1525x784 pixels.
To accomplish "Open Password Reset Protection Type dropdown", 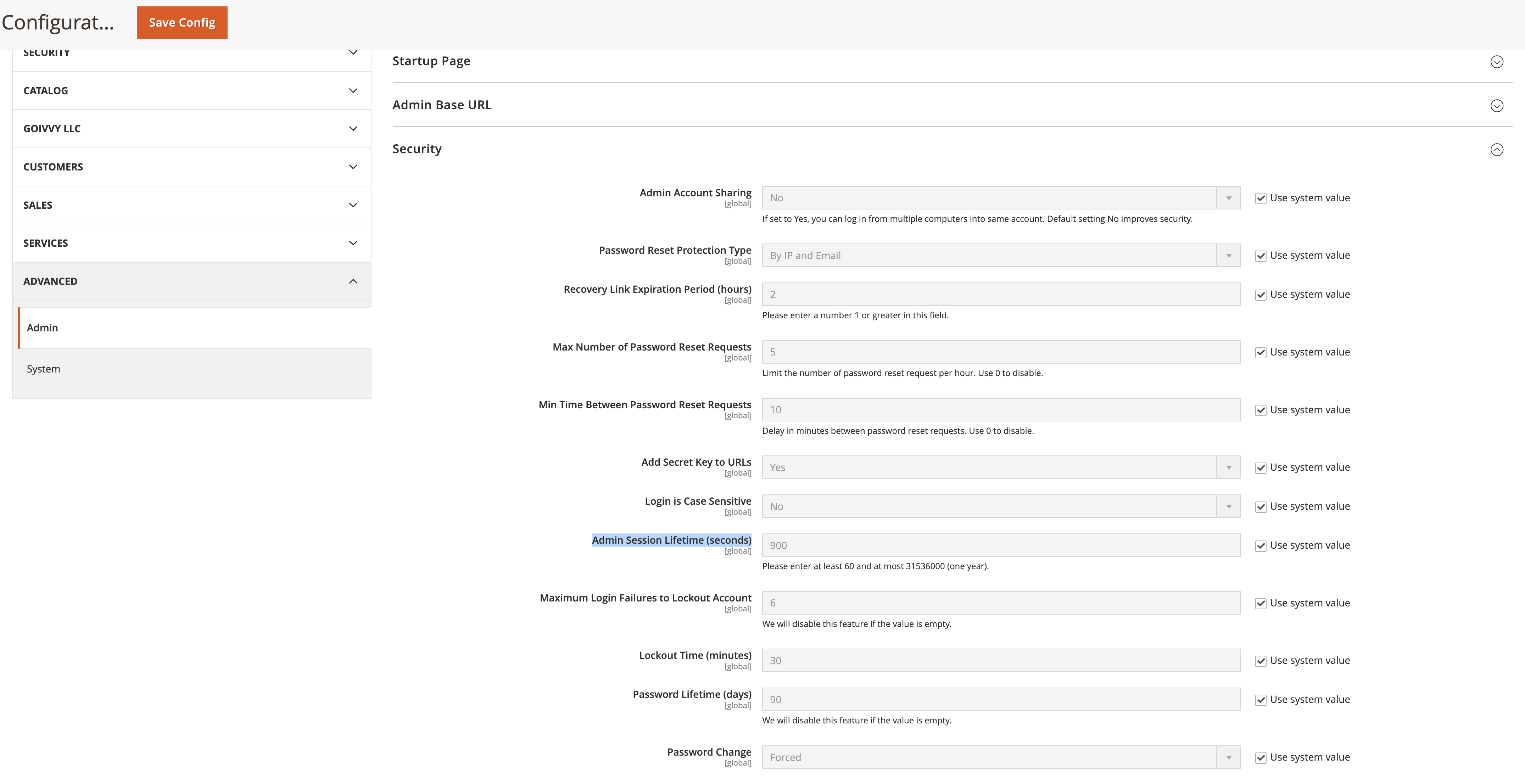I will (1000, 256).
